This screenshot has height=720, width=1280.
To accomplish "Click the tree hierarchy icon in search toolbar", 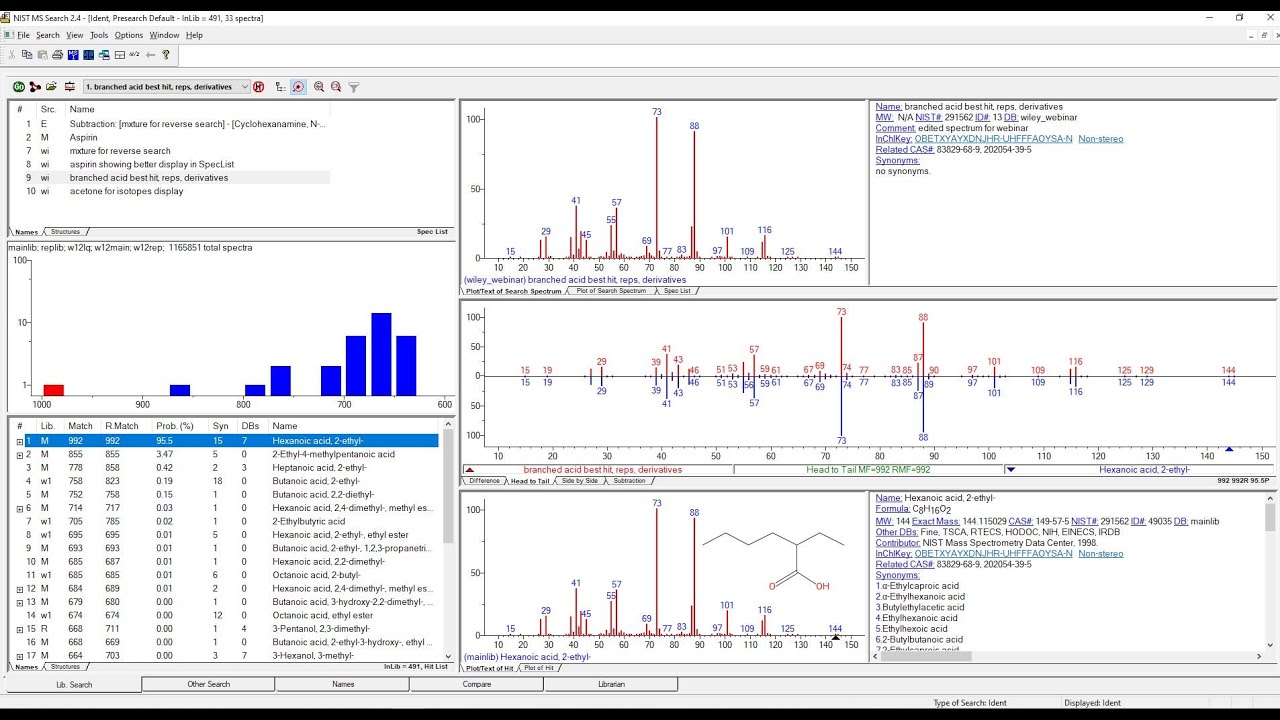I will pos(280,87).
